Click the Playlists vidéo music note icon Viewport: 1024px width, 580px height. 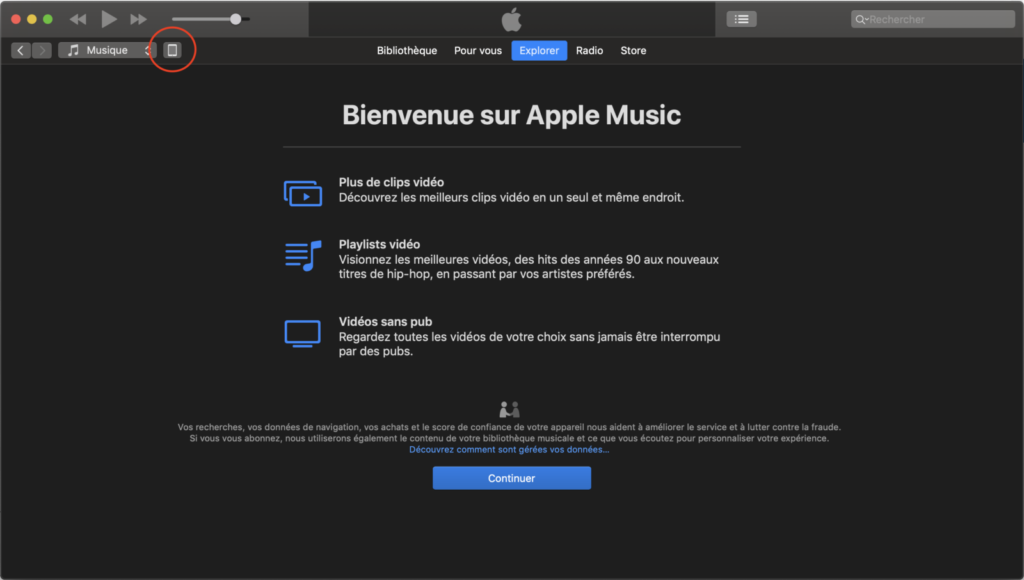[303, 256]
